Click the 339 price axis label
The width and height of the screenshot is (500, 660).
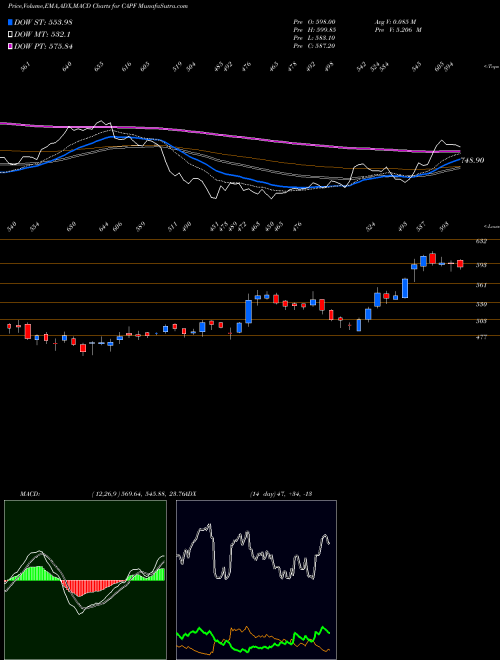(481, 304)
